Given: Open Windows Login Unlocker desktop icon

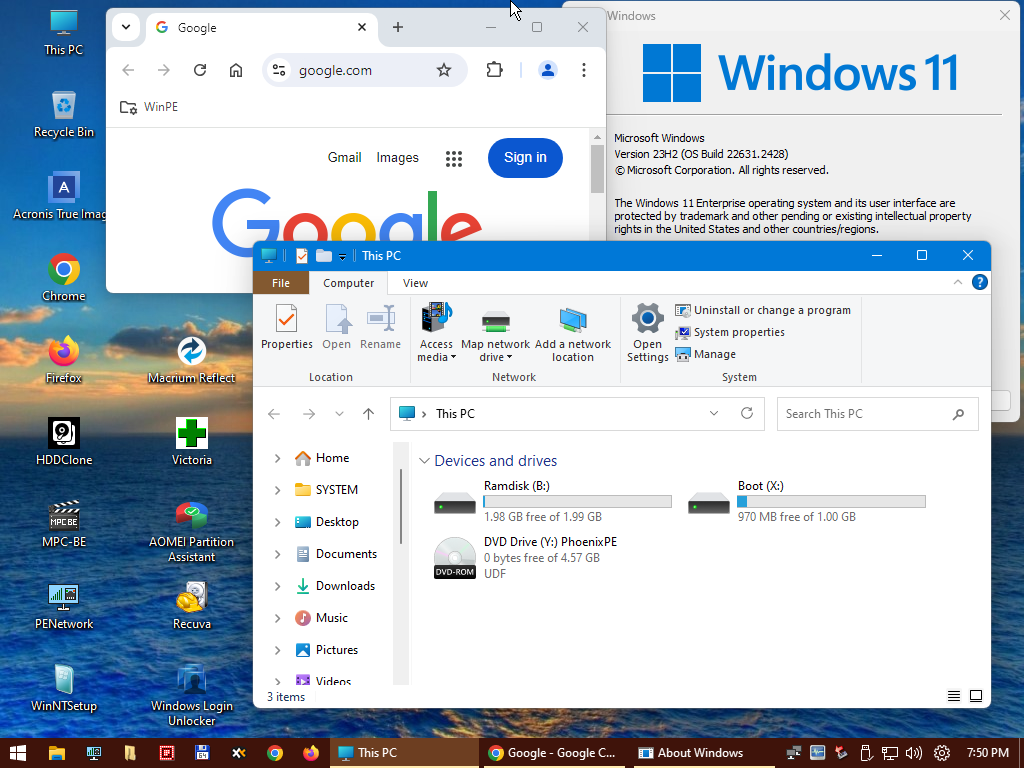Looking at the screenshot, I should (191, 696).
